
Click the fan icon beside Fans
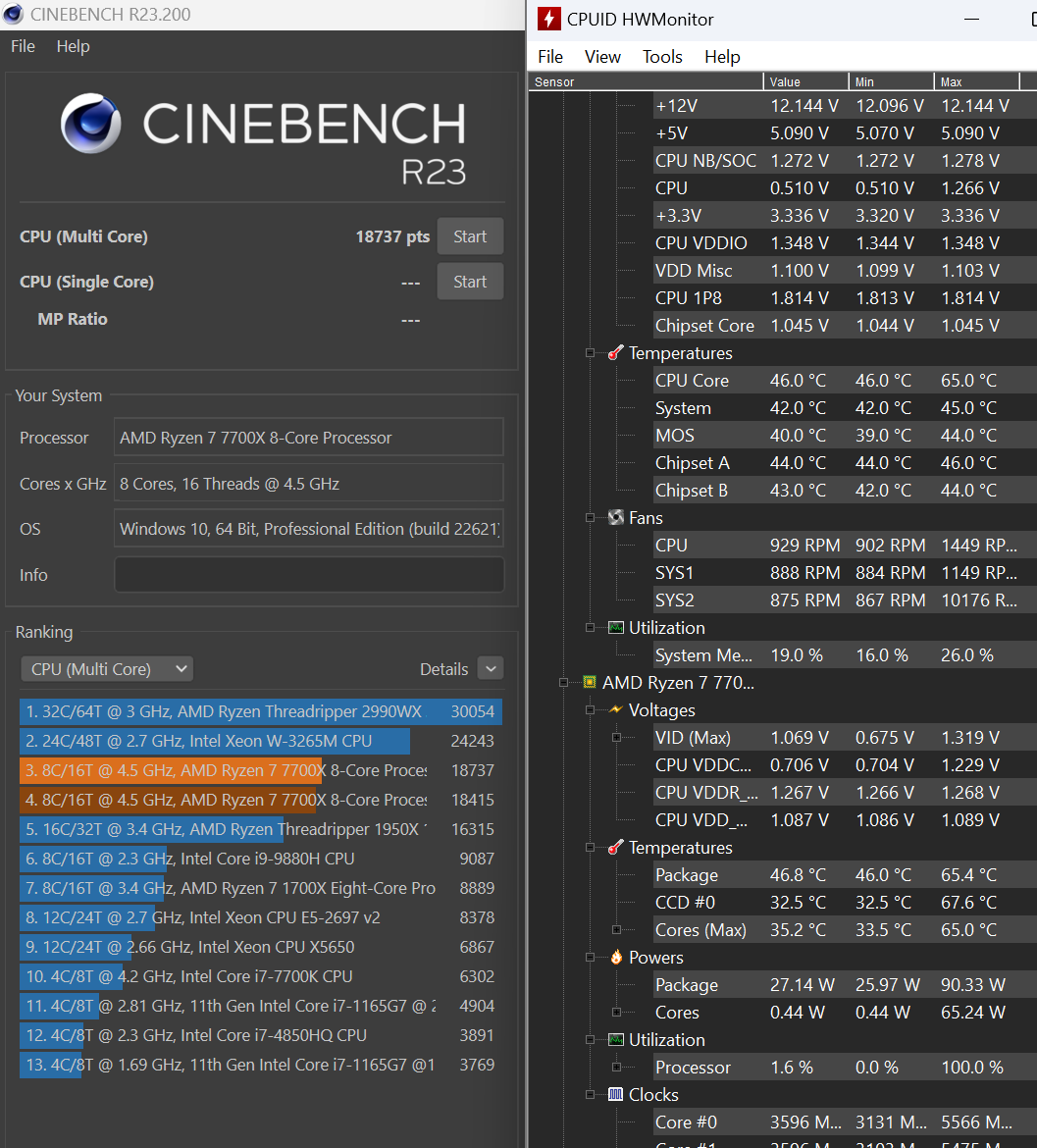pyautogui.click(x=616, y=518)
